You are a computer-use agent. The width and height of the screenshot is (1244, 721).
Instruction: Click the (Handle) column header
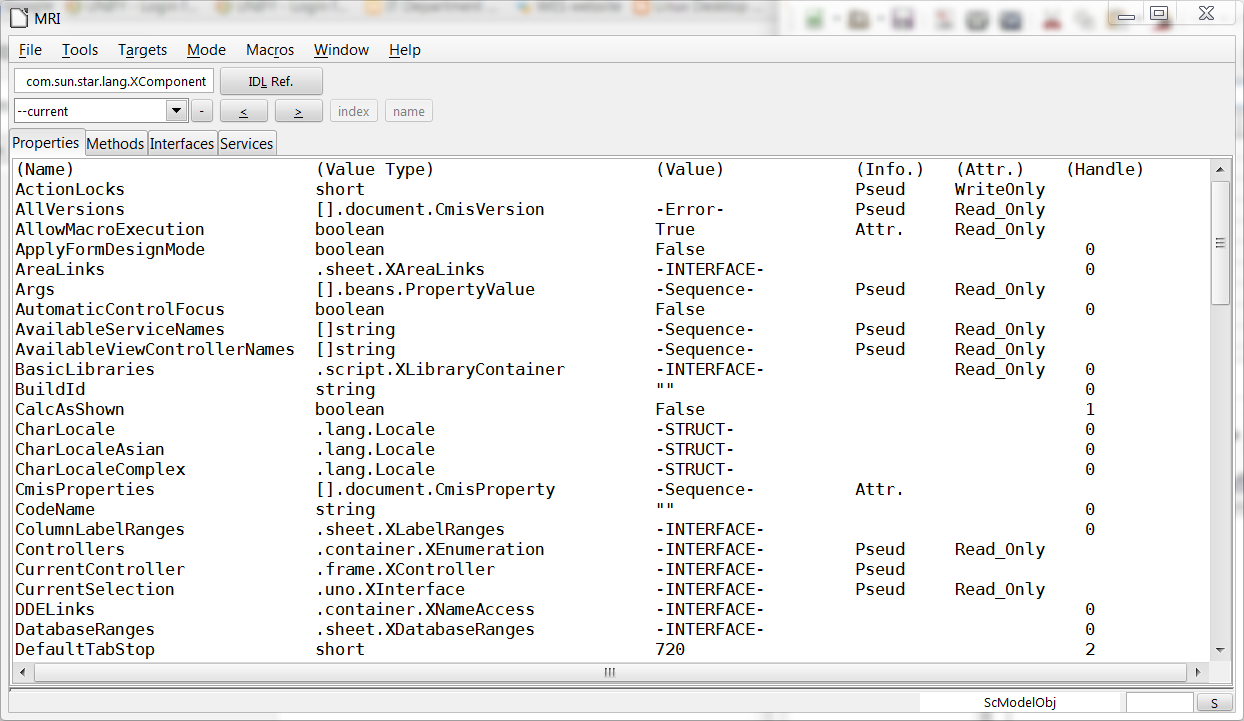click(x=1105, y=169)
